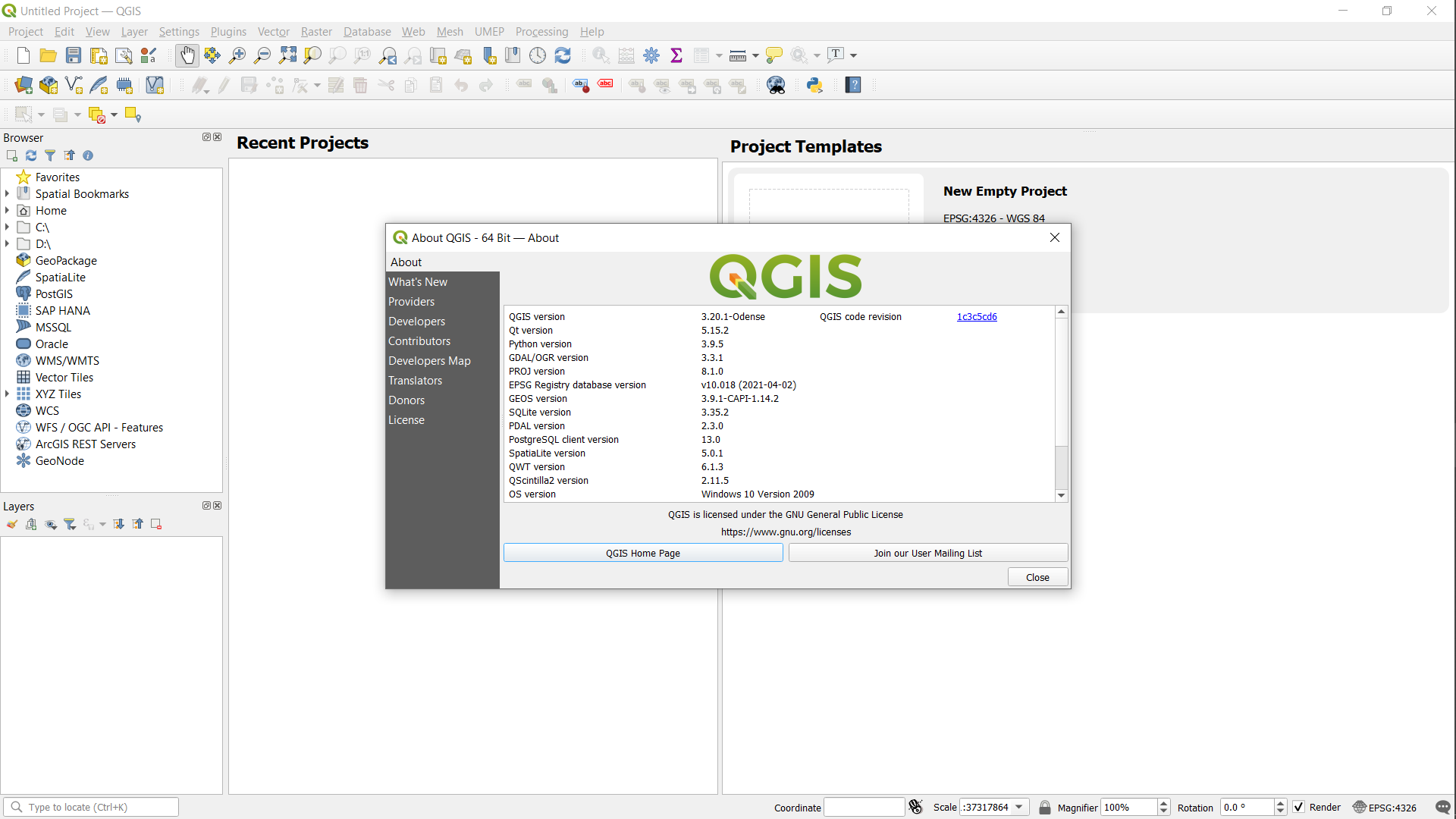
Task: Open the EPSG:4326 CRS button in status bar
Action: (x=1385, y=807)
